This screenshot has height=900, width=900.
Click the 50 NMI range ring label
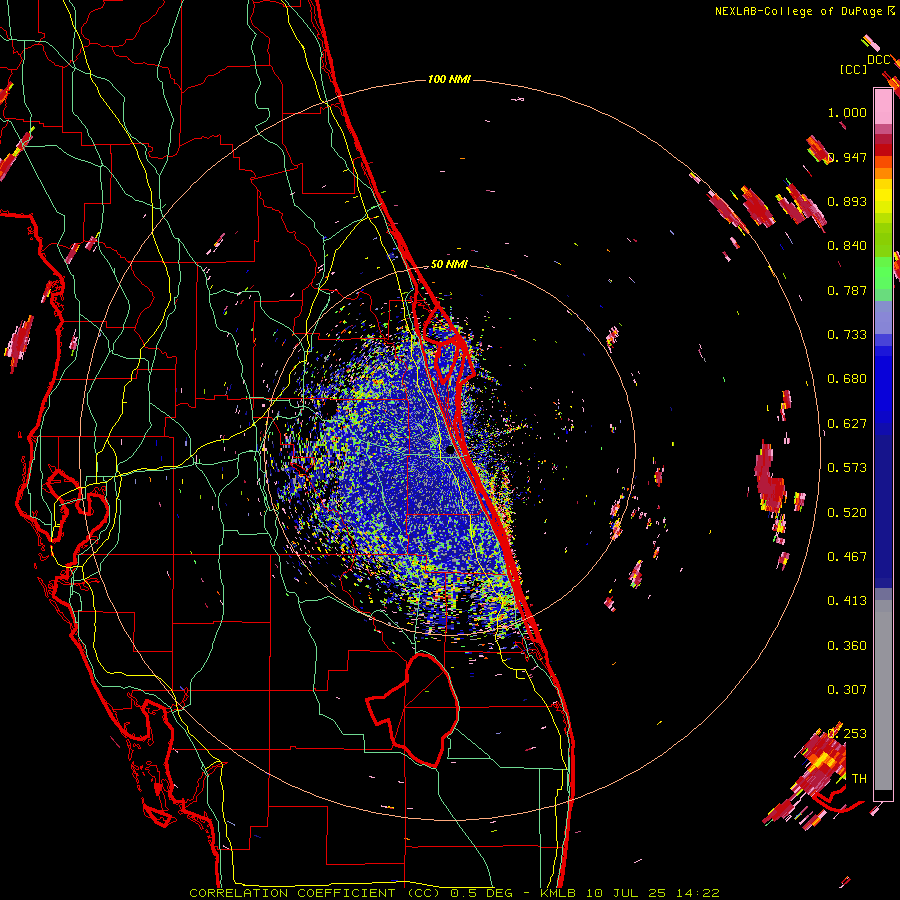click(449, 265)
